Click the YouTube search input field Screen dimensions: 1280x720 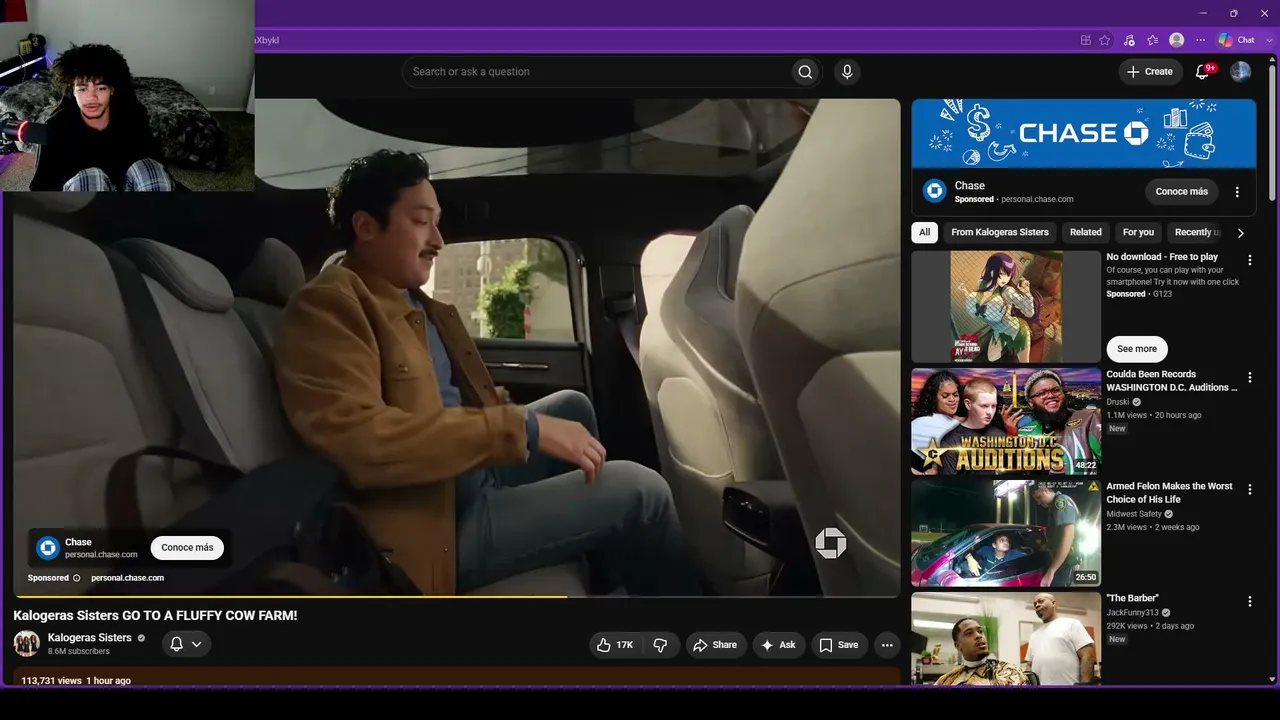coord(596,72)
